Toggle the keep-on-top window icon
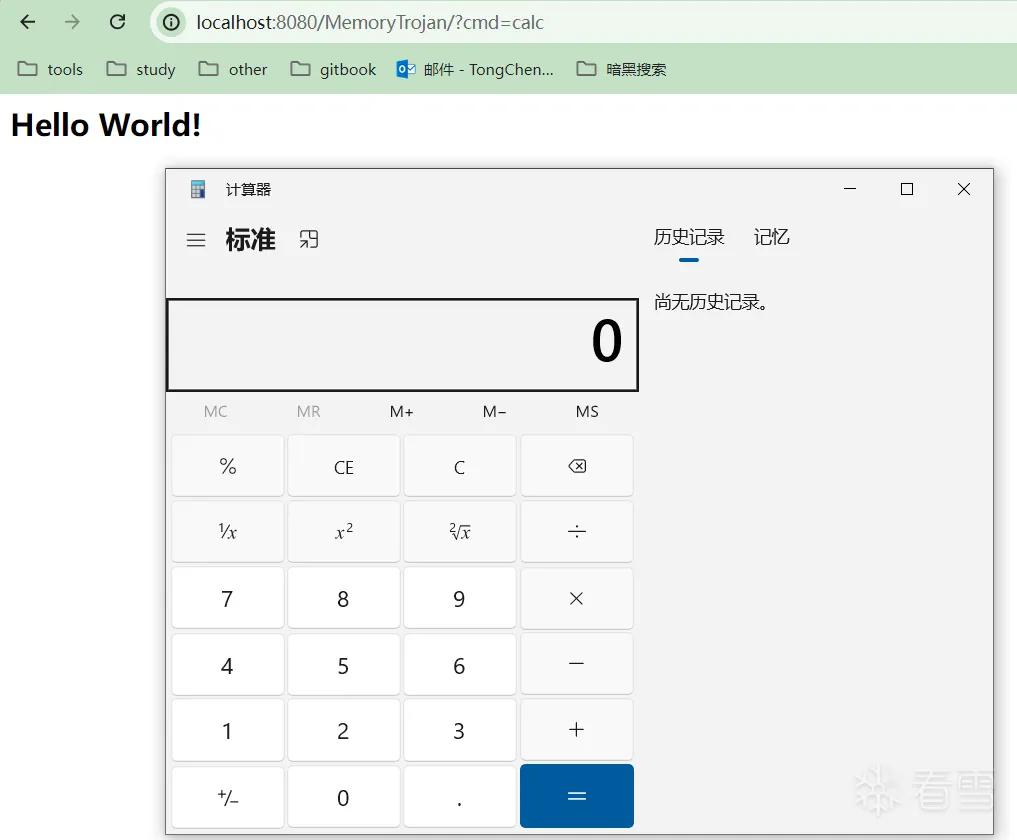 309,239
